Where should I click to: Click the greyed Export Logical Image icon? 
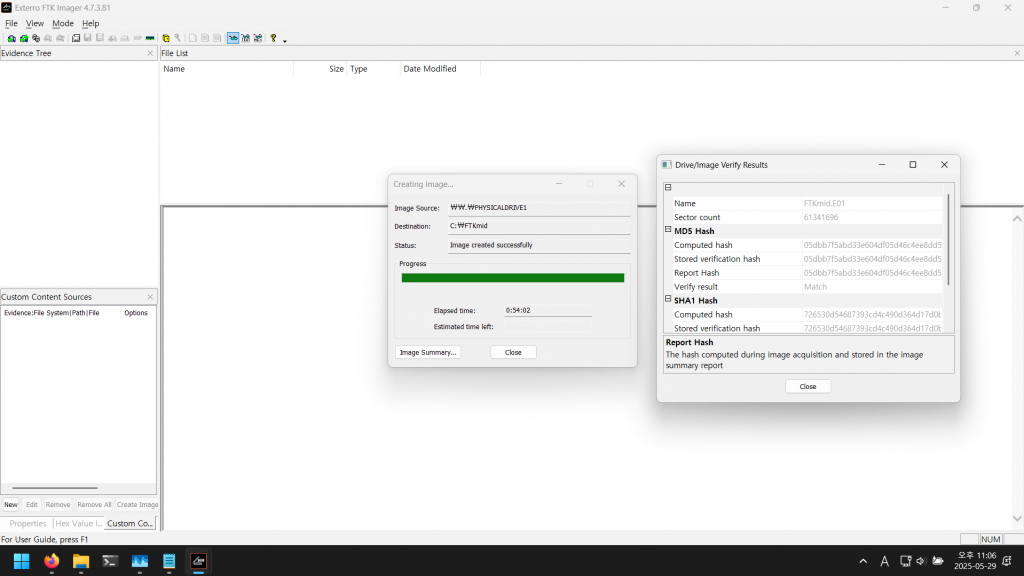click(100, 39)
